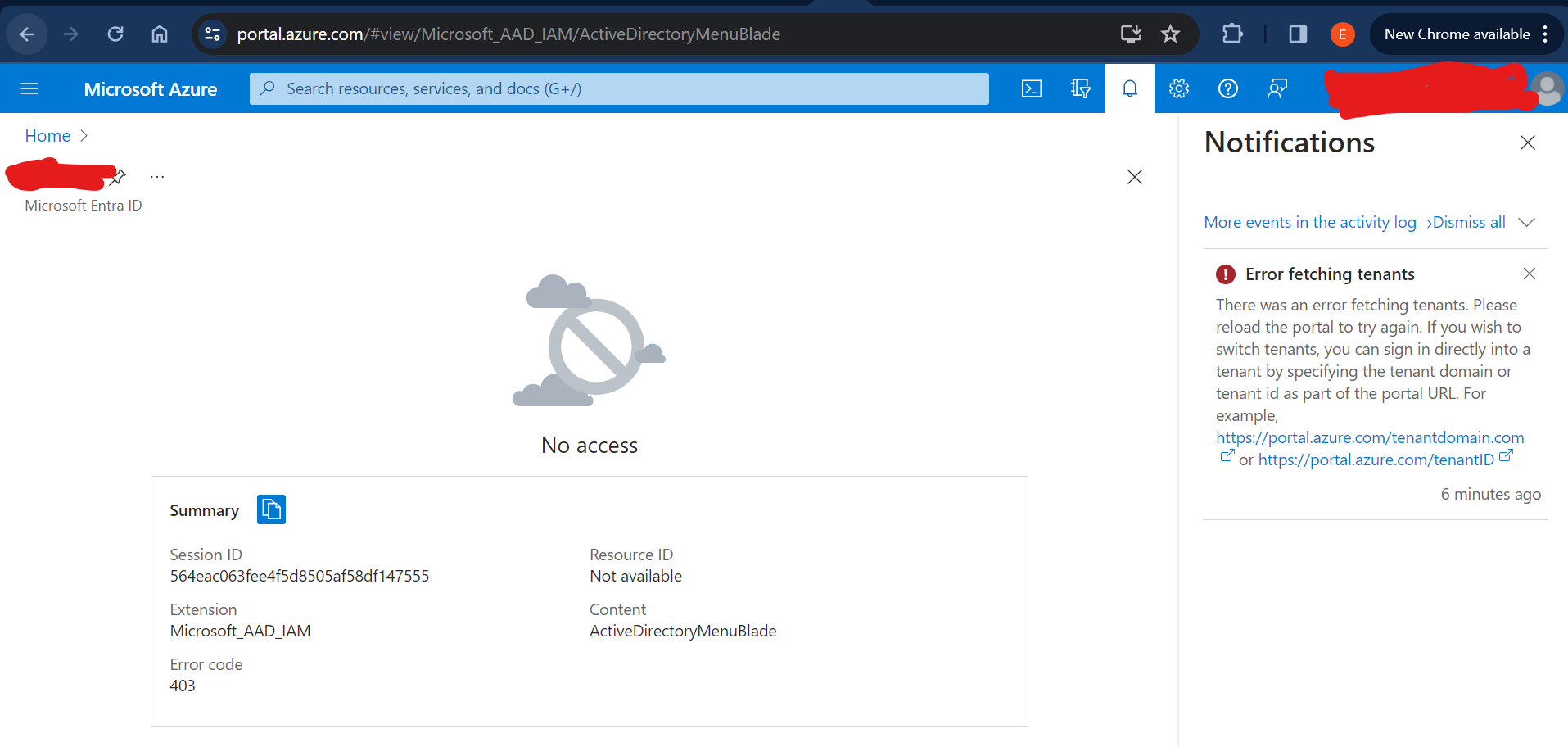Image resolution: width=1568 pixels, height=747 pixels.
Task: Click the address bar URL text
Action: pos(508,34)
